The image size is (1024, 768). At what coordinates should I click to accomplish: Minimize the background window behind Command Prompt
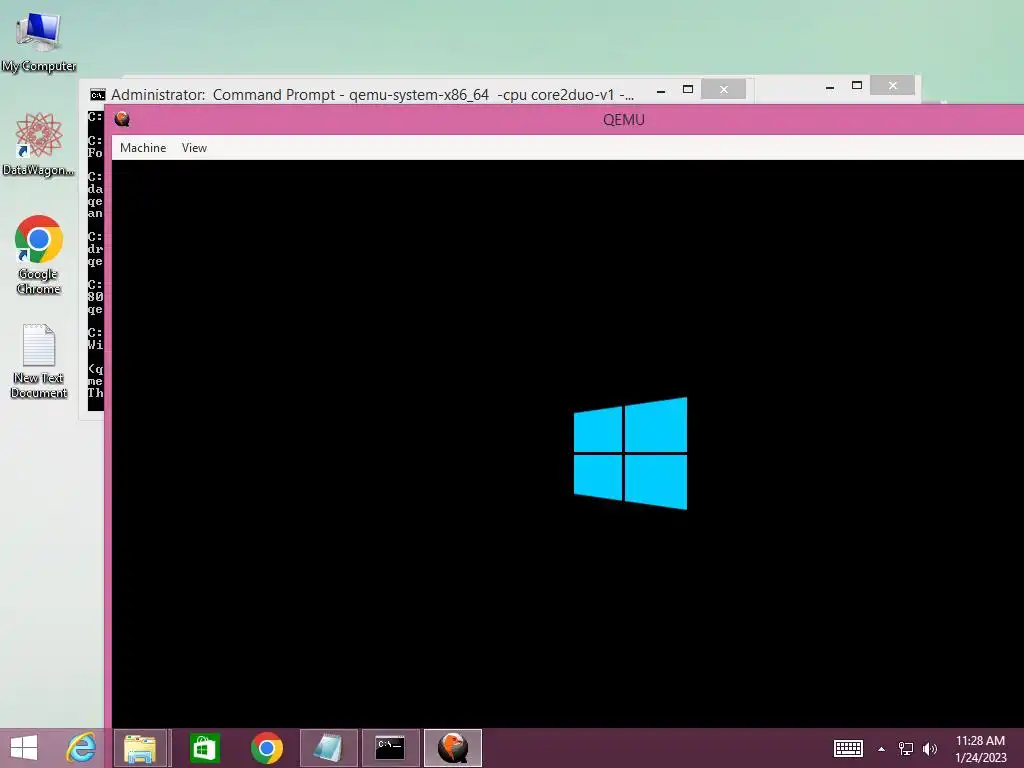point(829,86)
